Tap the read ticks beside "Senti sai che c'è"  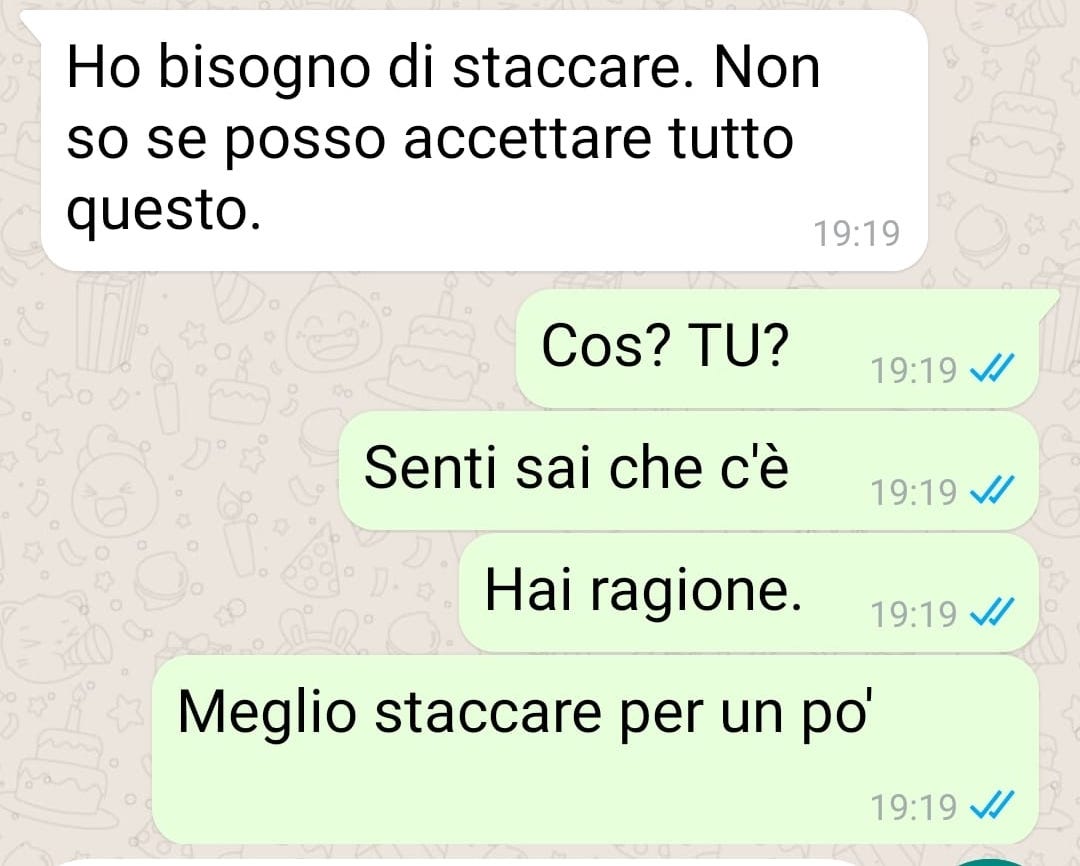click(x=992, y=491)
